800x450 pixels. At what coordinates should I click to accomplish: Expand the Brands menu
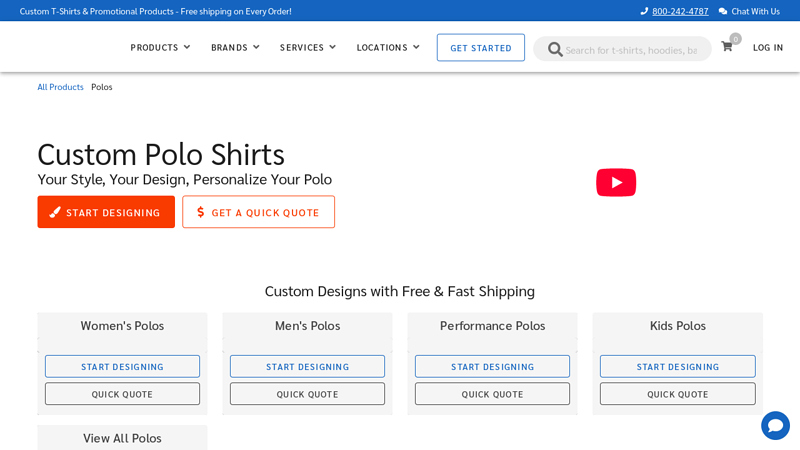[x=235, y=47]
